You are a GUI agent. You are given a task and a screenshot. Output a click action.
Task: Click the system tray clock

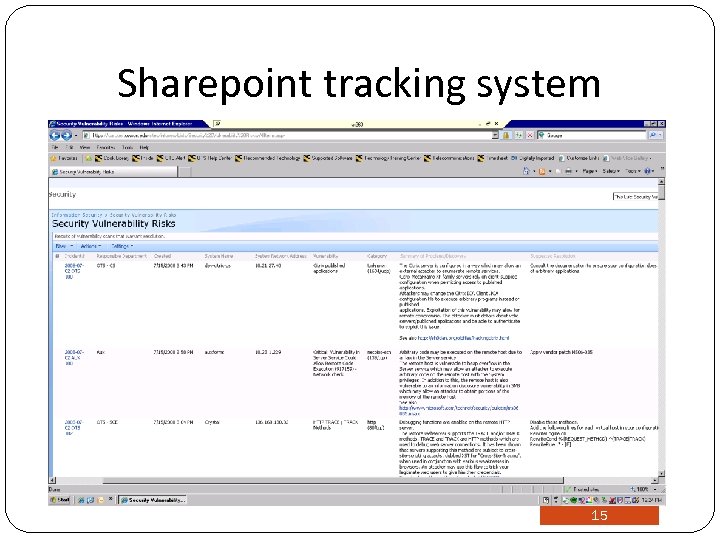pos(652,500)
